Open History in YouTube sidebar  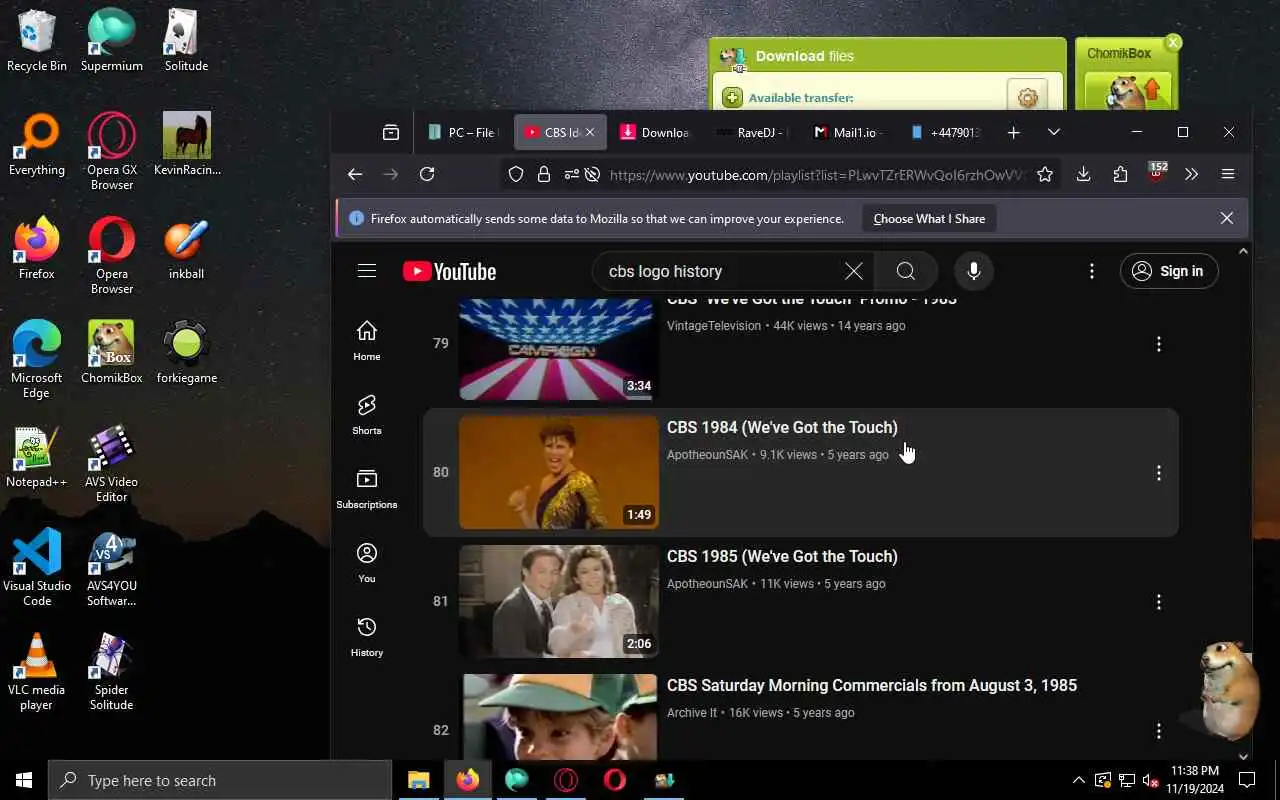tap(367, 637)
